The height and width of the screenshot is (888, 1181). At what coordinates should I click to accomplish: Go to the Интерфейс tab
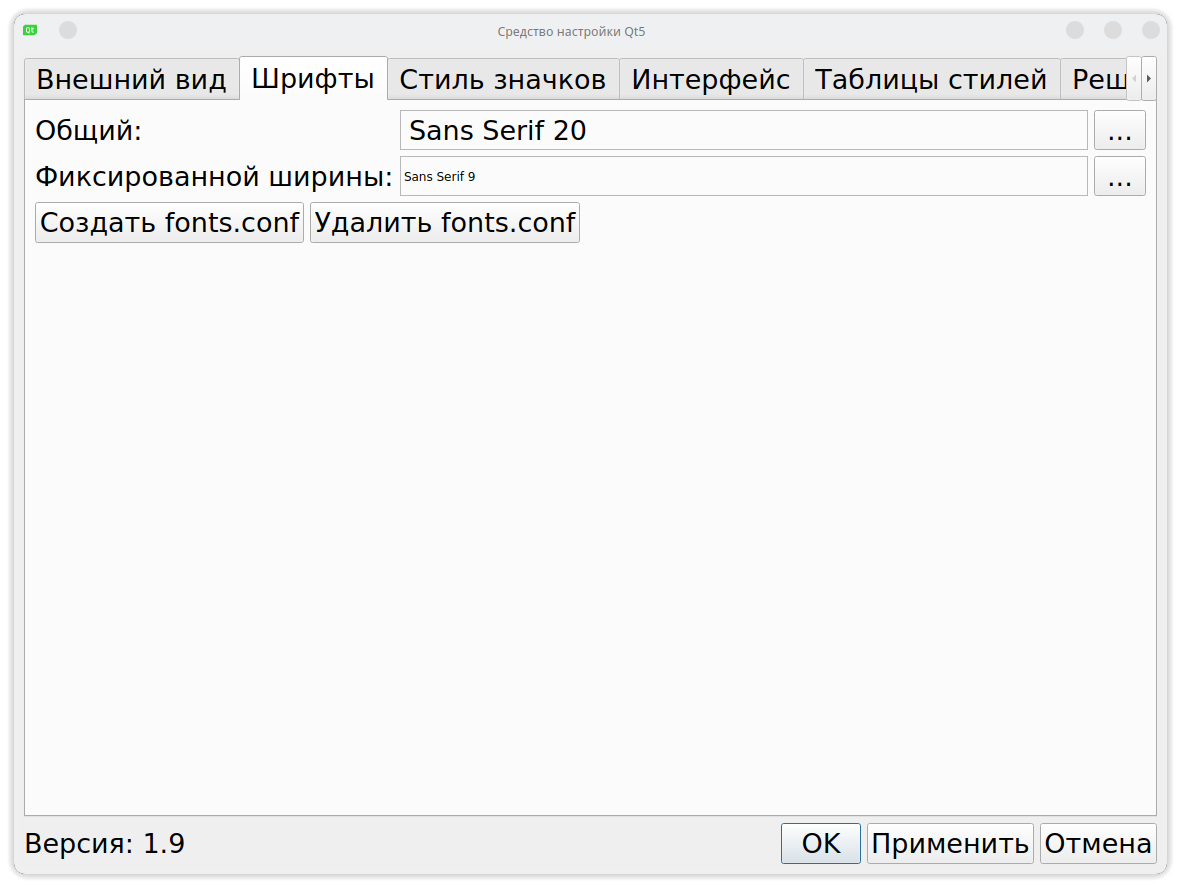pos(711,80)
